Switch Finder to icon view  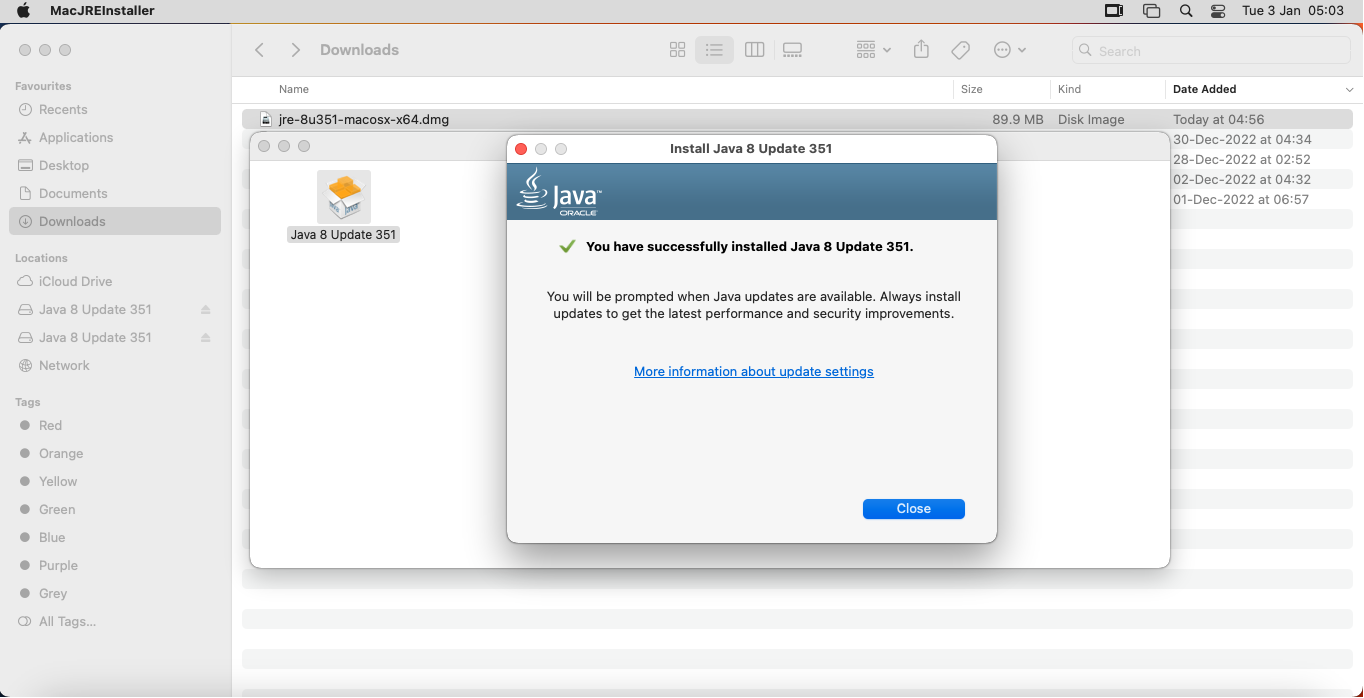(x=677, y=50)
